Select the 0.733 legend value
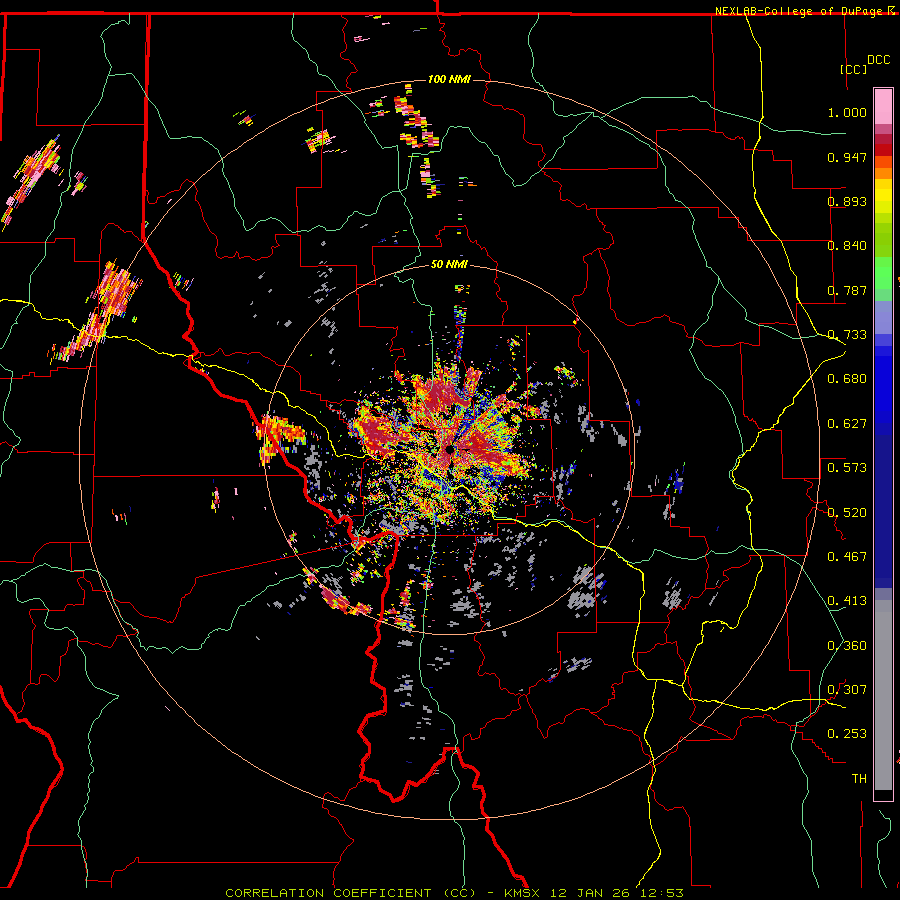This screenshot has height=900, width=900. [x=847, y=335]
